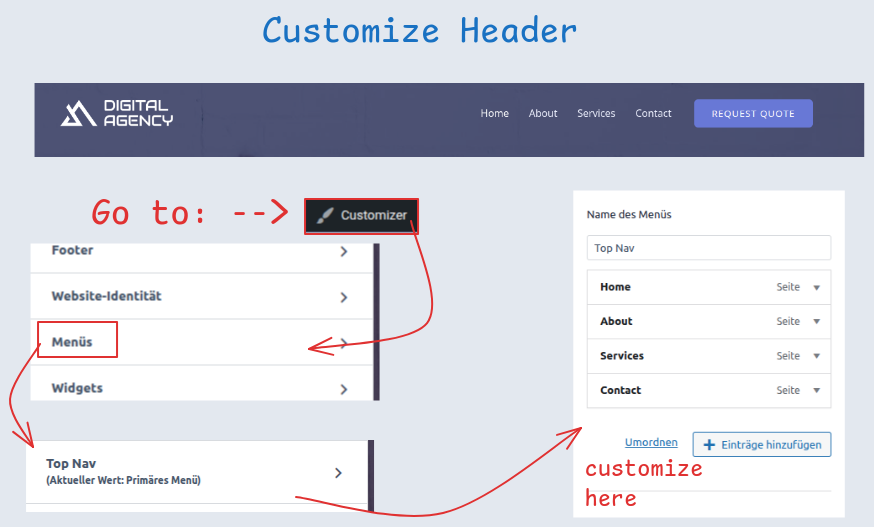
Task: Click the plus icon on Einträge hinzufügen
Action: (x=710, y=445)
